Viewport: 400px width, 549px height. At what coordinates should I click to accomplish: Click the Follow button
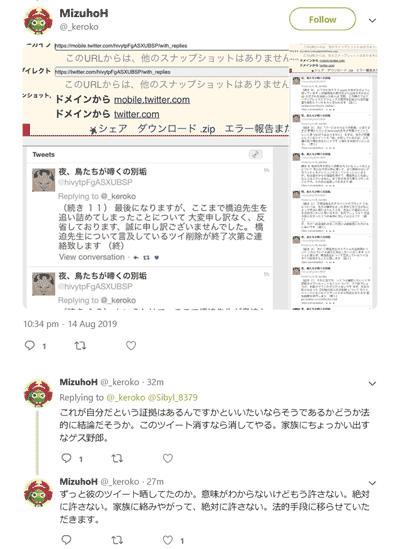pyautogui.click(x=322, y=20)
